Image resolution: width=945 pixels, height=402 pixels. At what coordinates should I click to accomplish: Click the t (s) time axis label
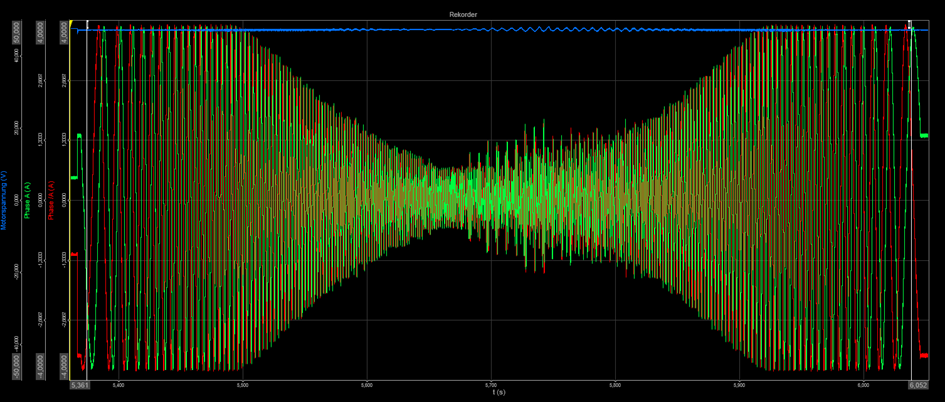coord(498,392)
